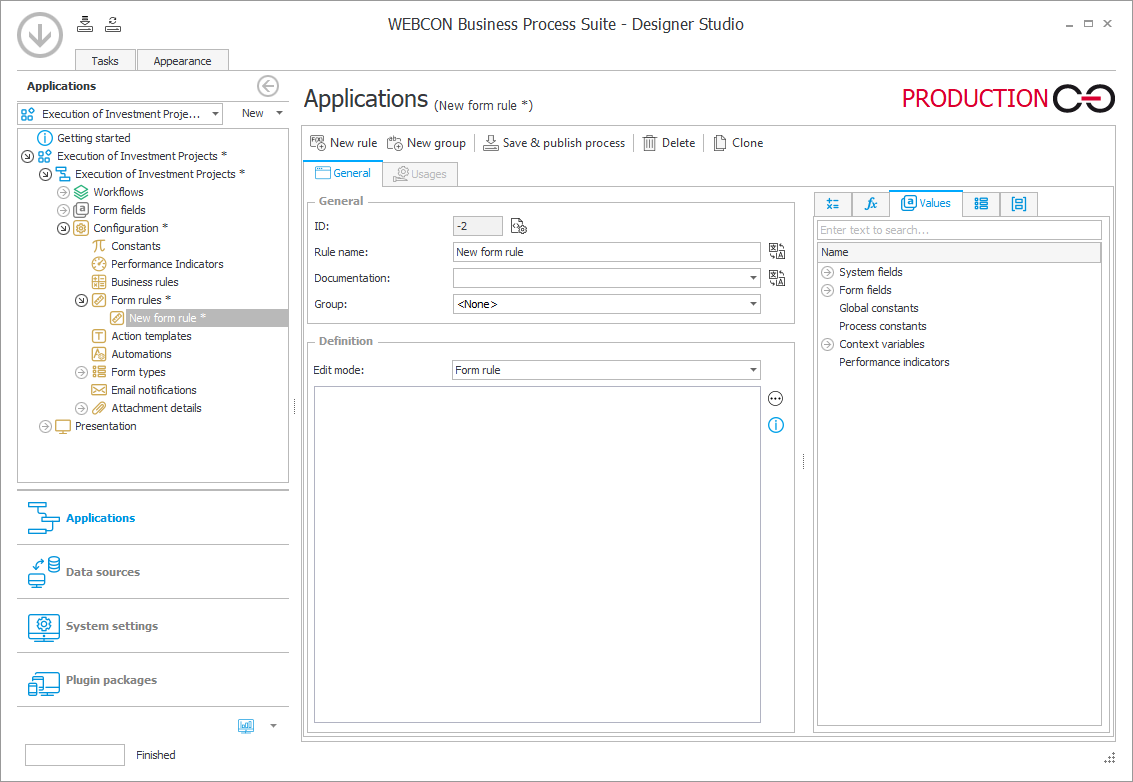Image resolution: width=1133 pixels, height=782 pixels.
Task: Open the Tasks tab
Action: (x=105, y=61)
